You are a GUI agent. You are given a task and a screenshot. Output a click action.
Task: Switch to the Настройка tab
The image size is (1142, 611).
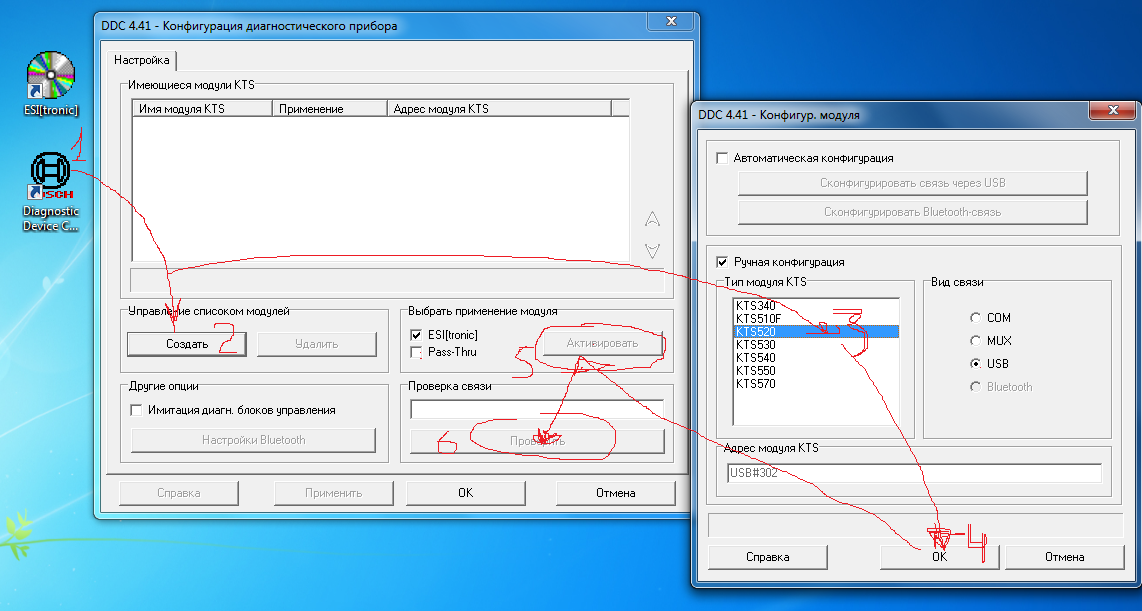[142, 60]
